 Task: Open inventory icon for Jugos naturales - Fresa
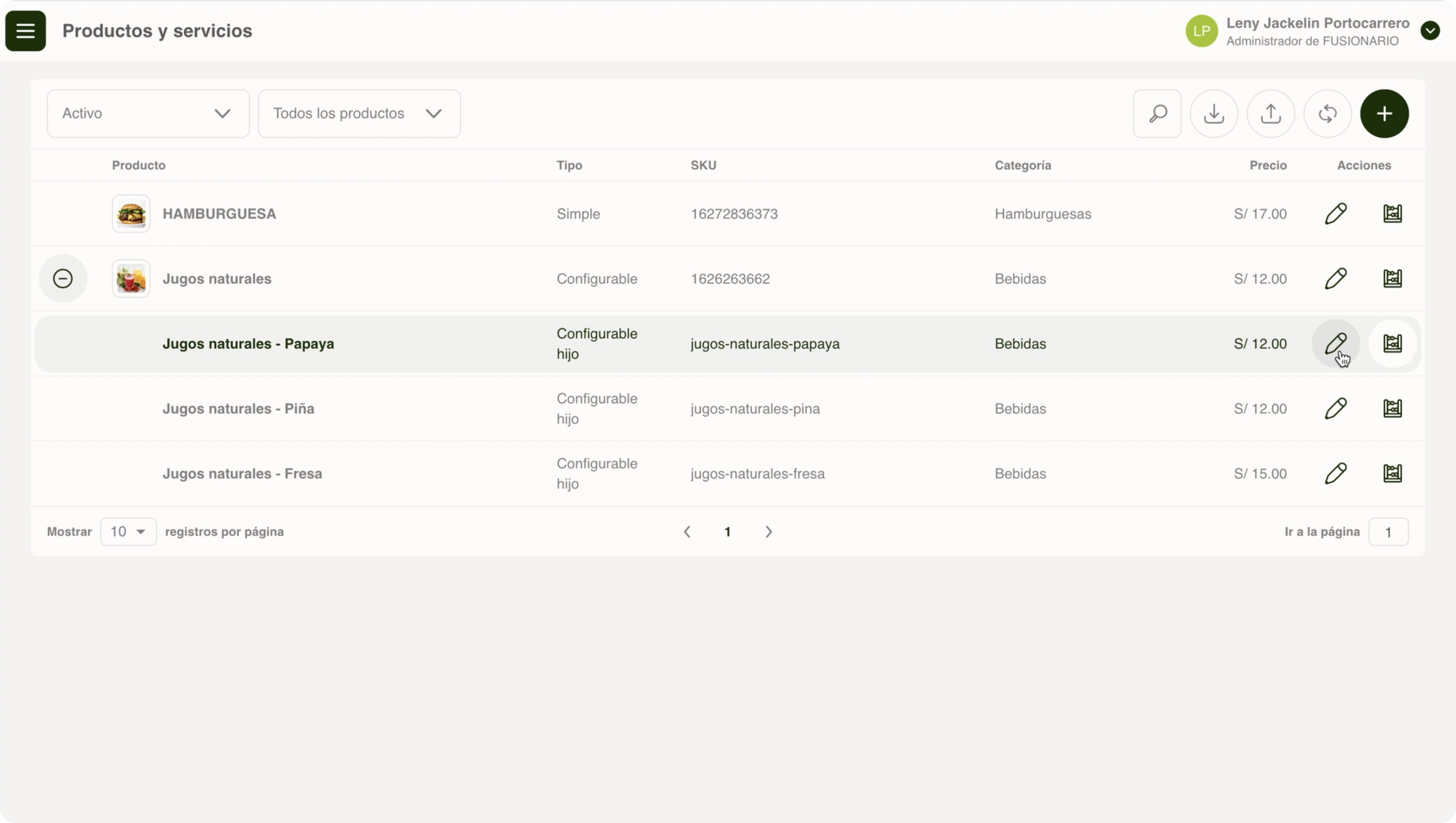click(x=1392, y=474)
